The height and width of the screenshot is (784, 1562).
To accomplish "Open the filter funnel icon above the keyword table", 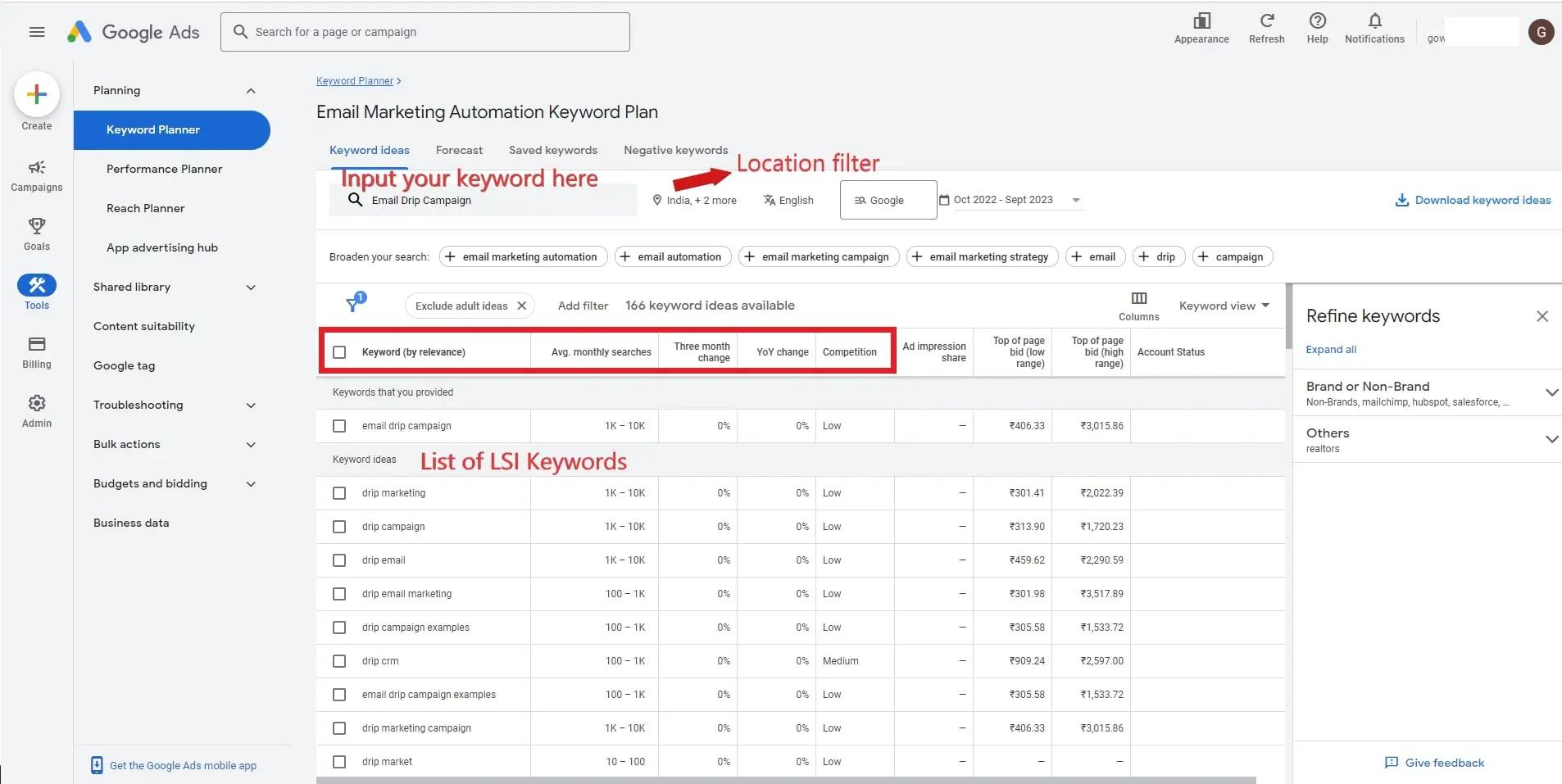I will [x=354, y=304].
